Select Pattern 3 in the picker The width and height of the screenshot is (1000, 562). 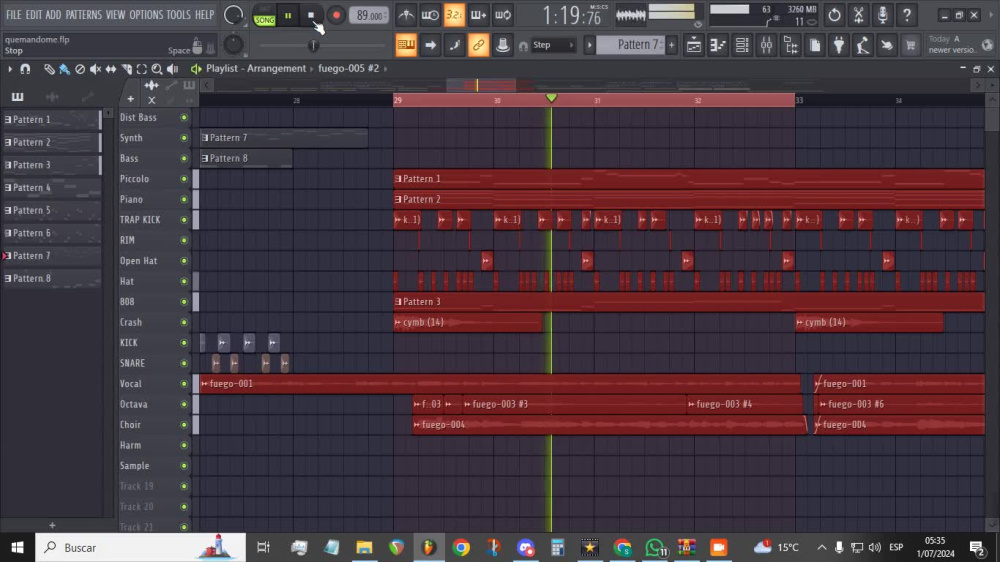coord(51,165)
